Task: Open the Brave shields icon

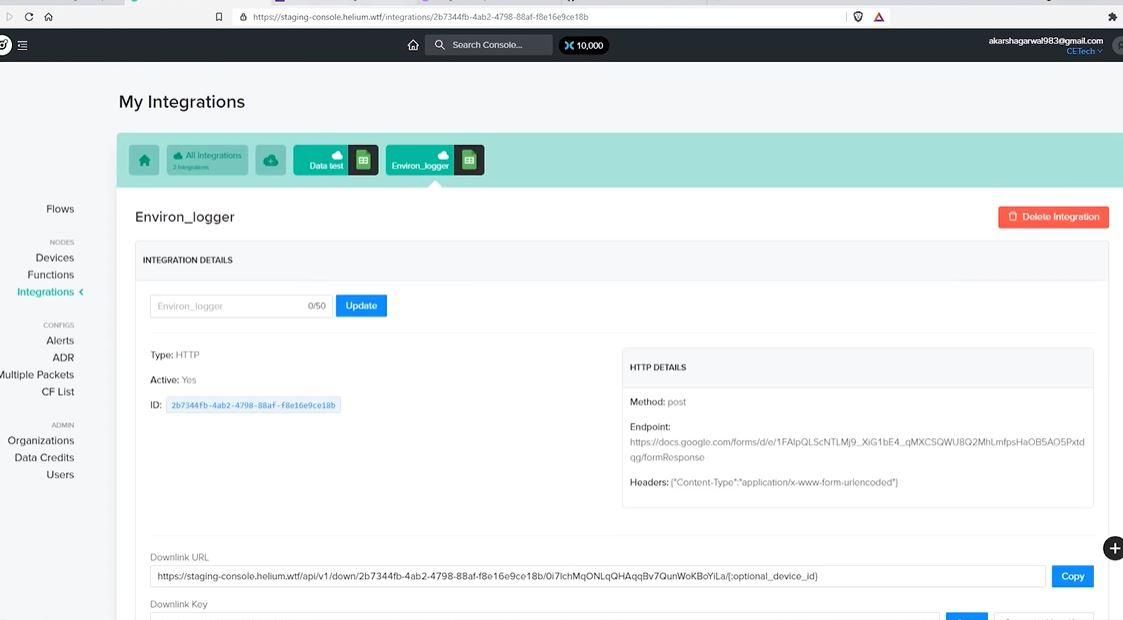Action: [858, 16]
